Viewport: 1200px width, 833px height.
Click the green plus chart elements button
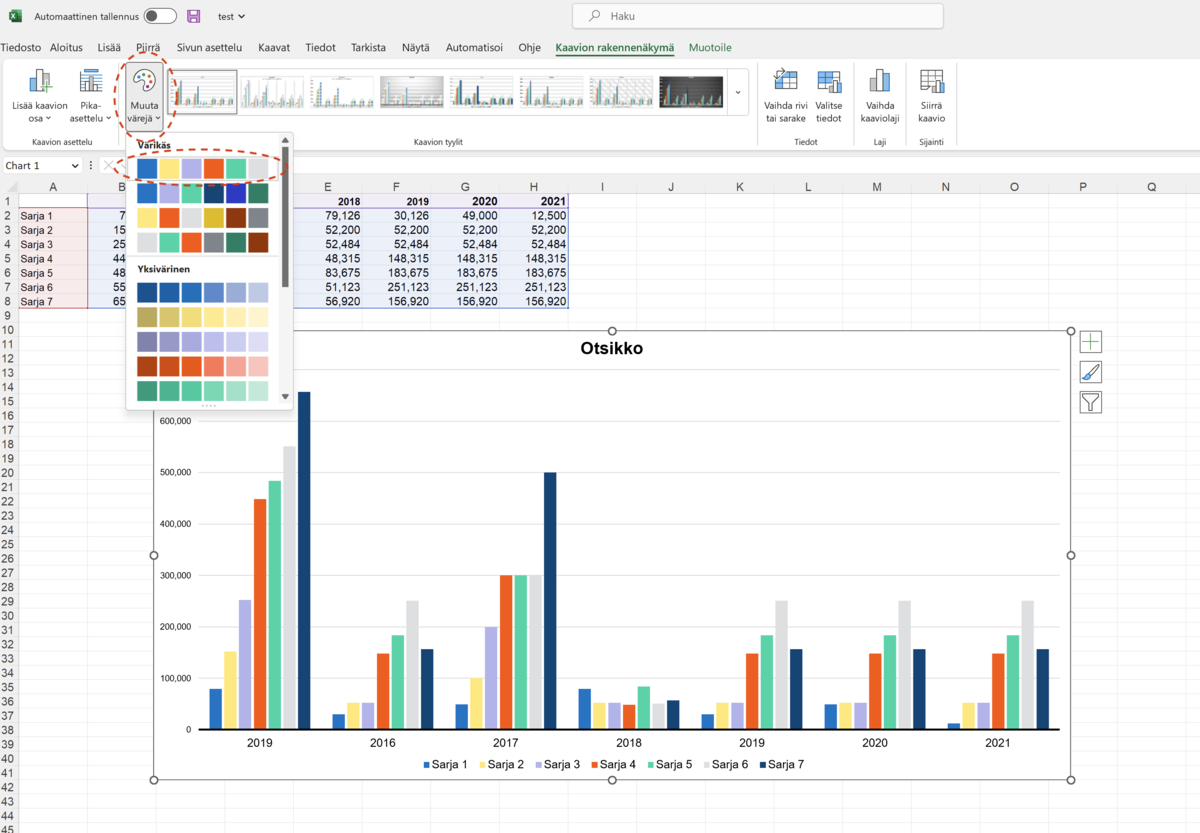pyautogui.click(x=1090, y=342)
